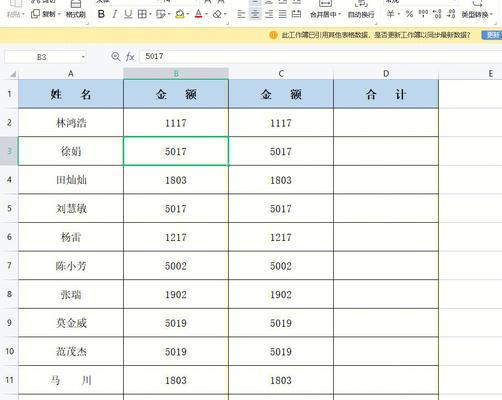
Task: Click column B value 1217 in 杨雷's row
Action: pyautogui.click(x=176, y=237)
